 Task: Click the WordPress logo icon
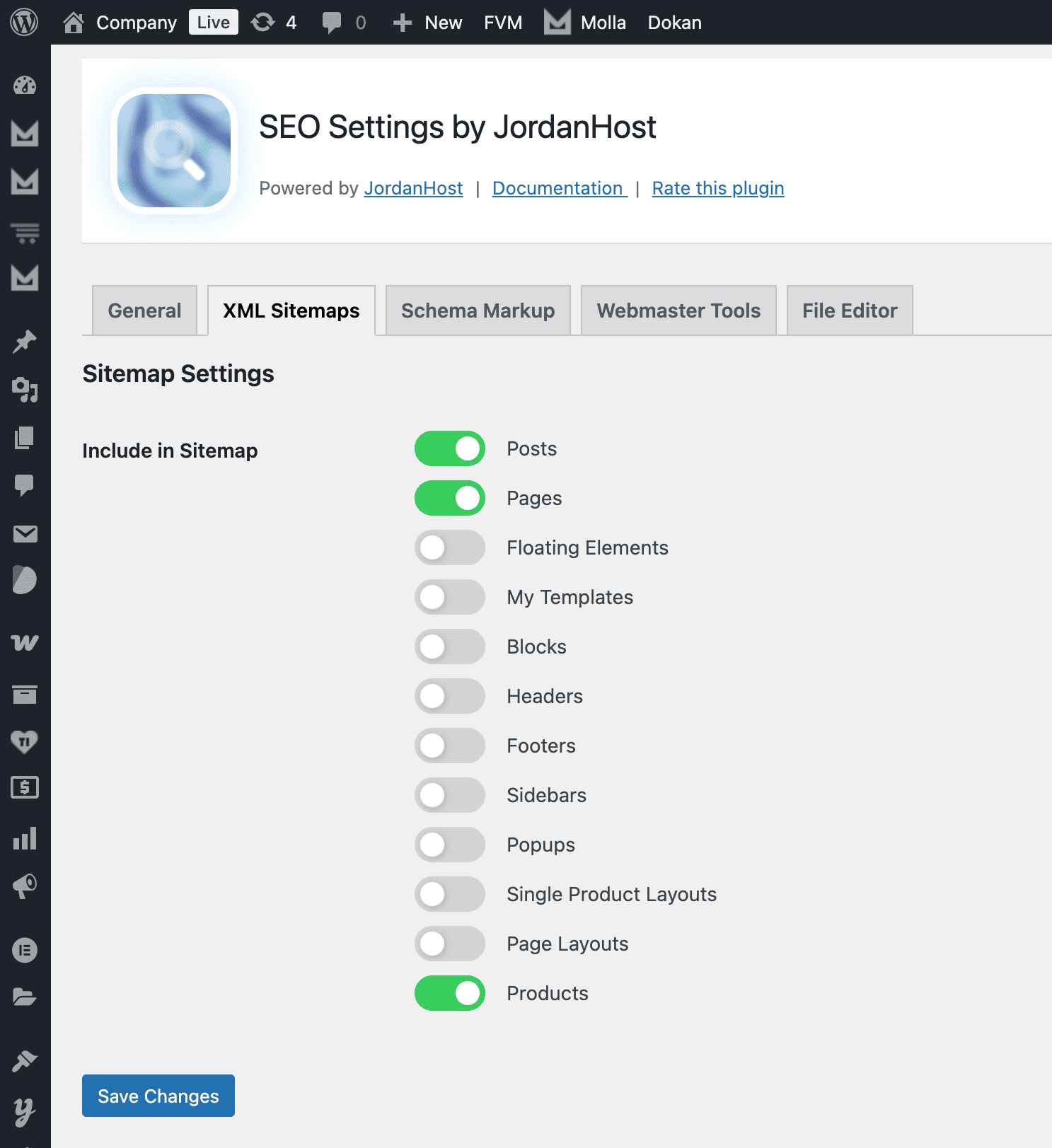coord(24,23)
